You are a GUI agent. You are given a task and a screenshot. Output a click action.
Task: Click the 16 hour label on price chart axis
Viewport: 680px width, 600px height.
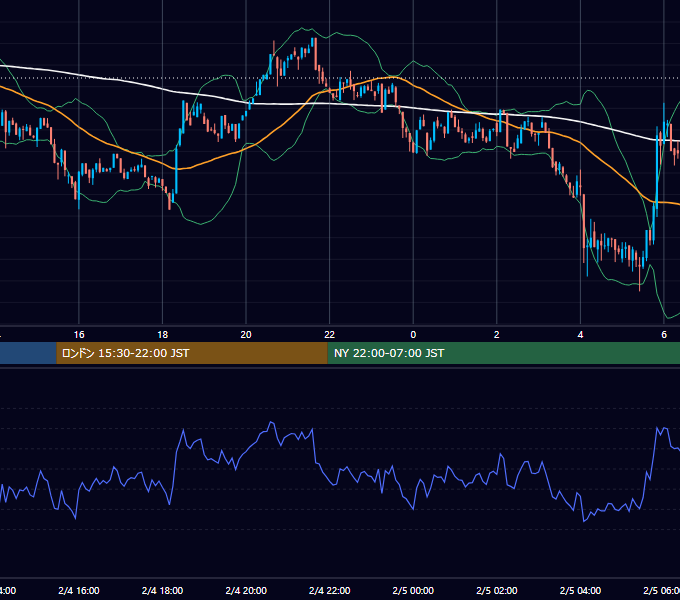79,335
